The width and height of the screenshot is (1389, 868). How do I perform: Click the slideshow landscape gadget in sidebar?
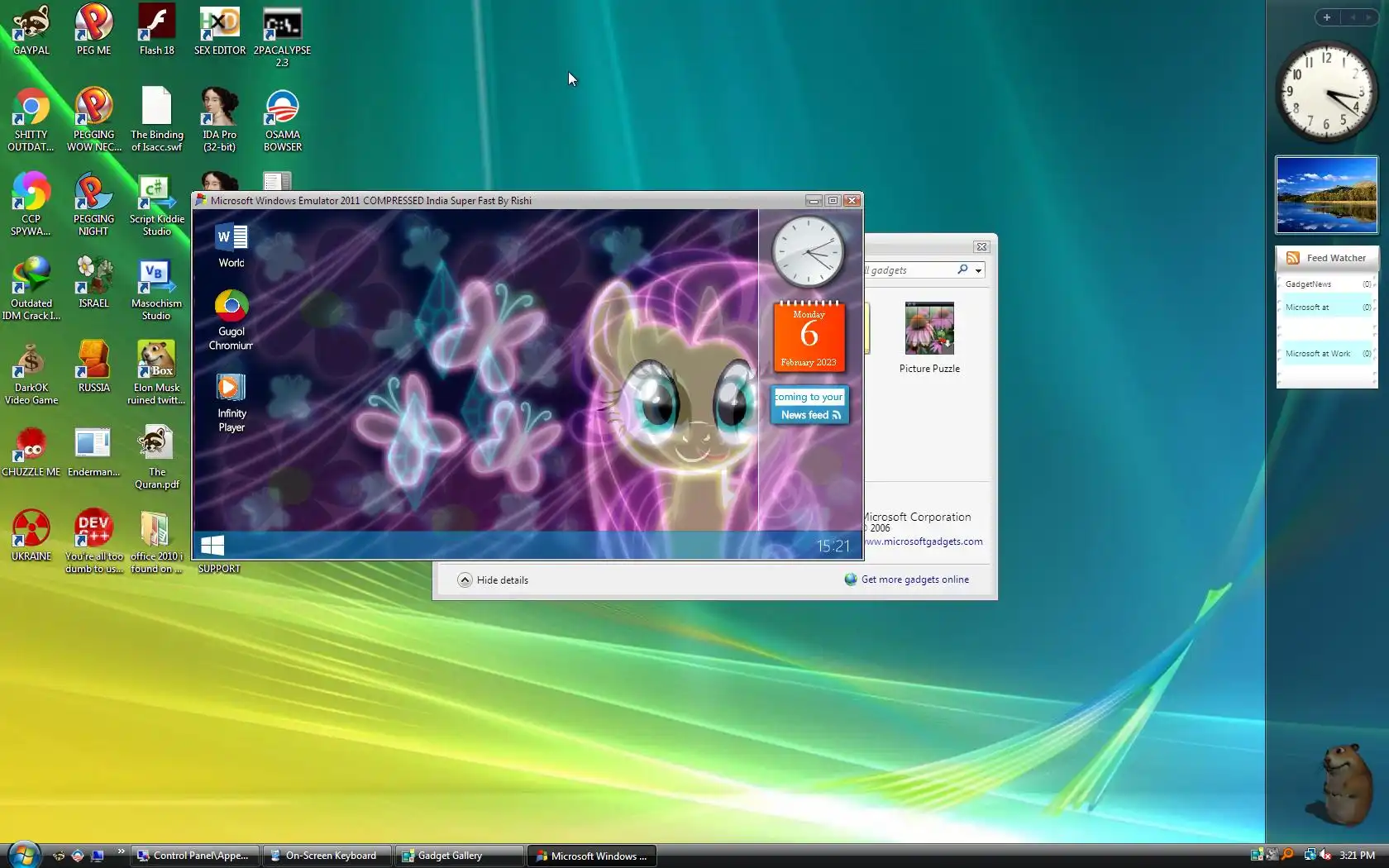pyautogui.click(x=1327, y=195)
